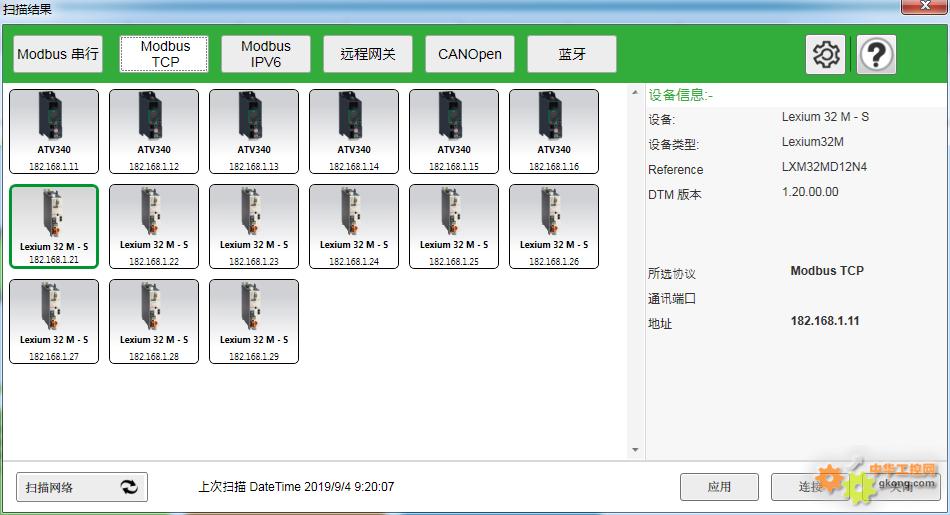Click the 扫描网络 scan network button
The height and width of the screenshot is (515, 950).
coord(82,487)
